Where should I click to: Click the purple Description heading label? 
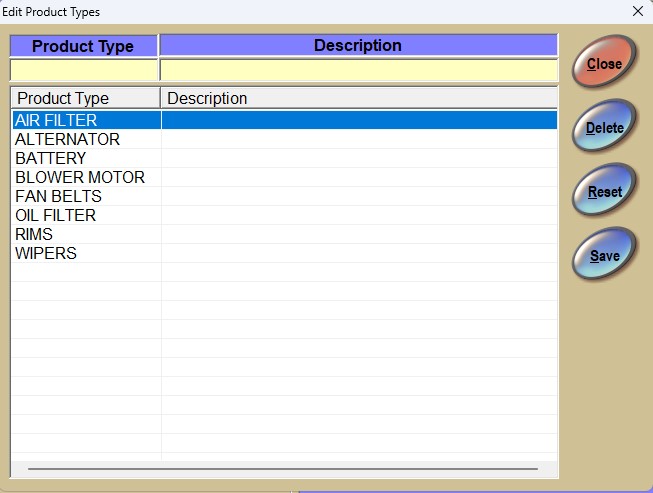click(358, 45)
